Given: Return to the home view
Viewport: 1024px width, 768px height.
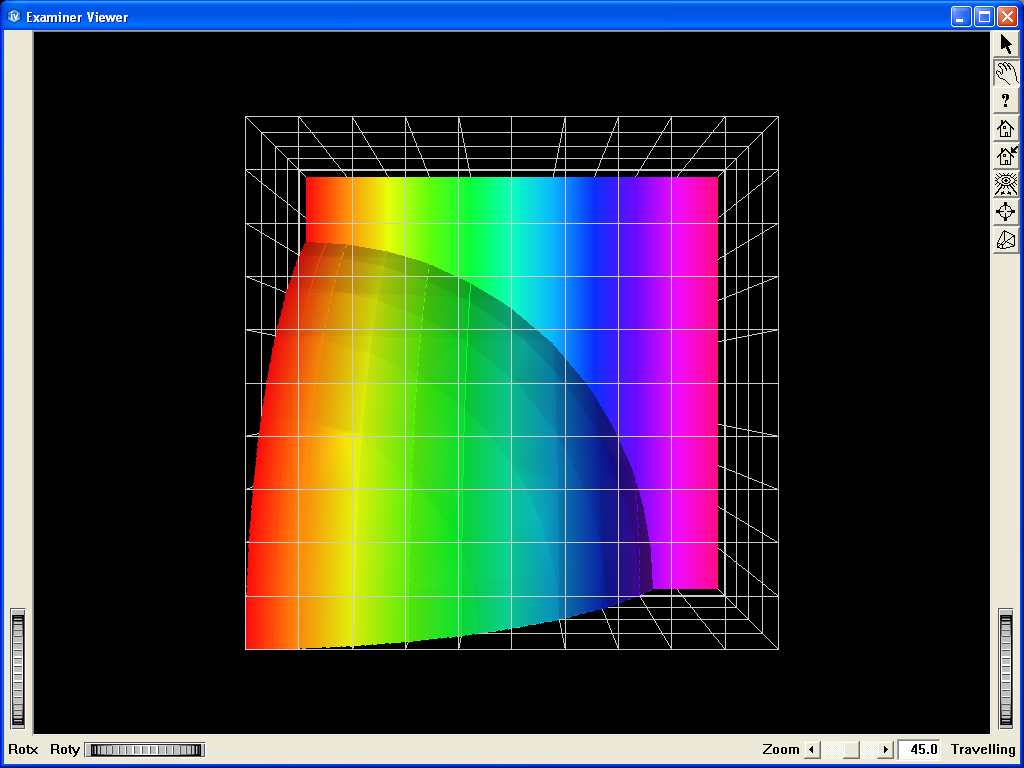Looking at the screenshot, I should [1006, 128].
